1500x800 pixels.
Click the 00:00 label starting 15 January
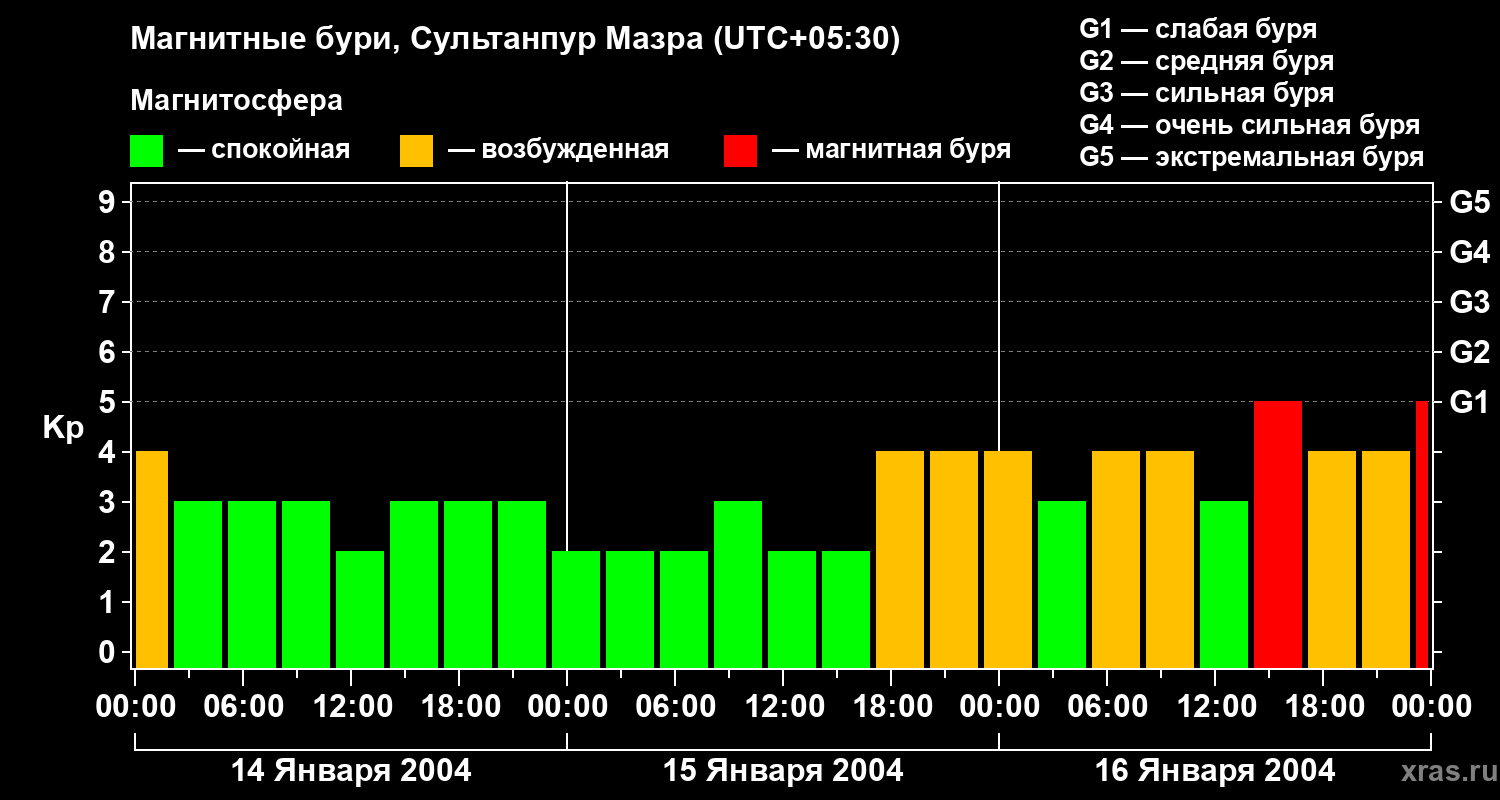coord(569,706)
